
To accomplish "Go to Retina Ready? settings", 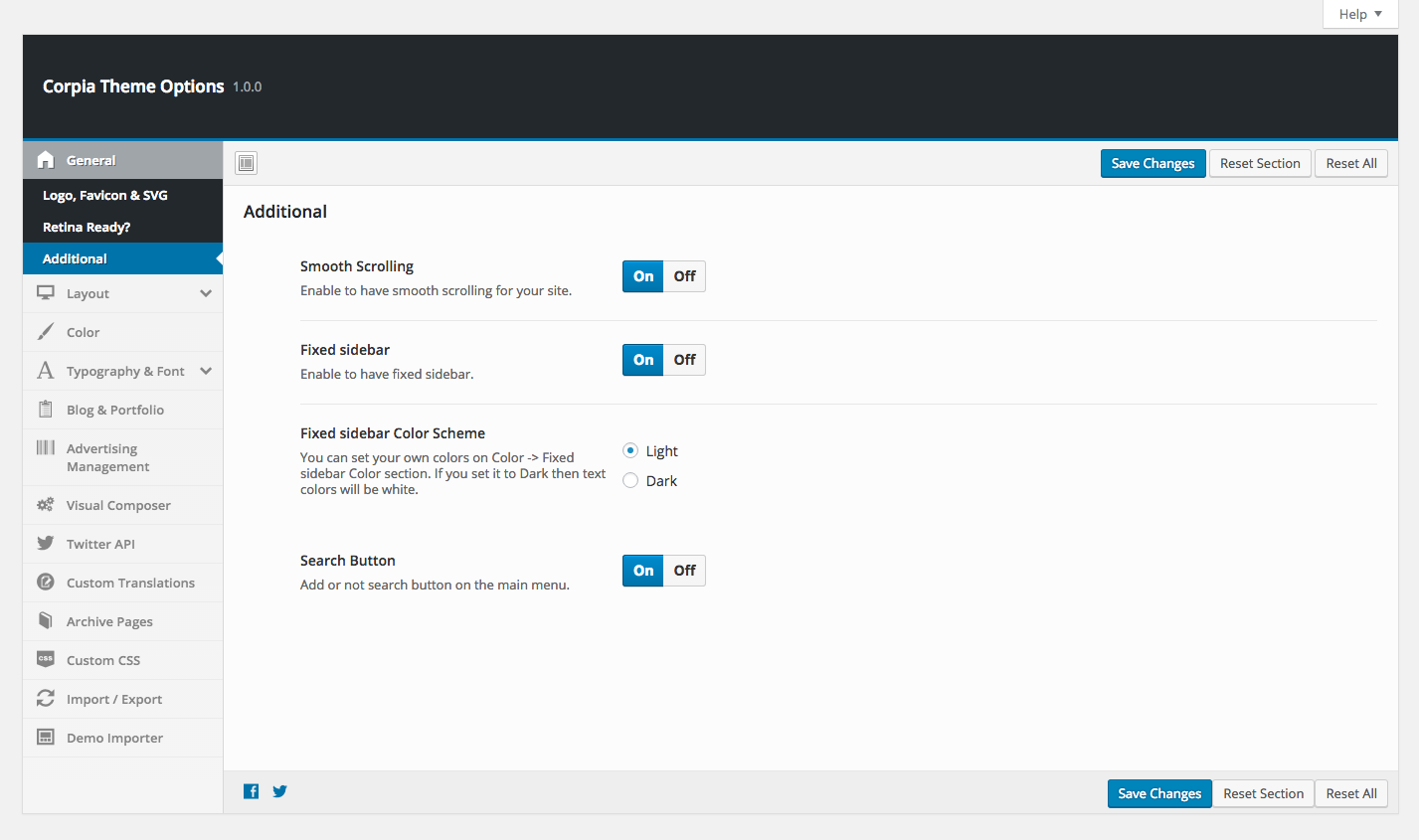I will pos(87,228).
